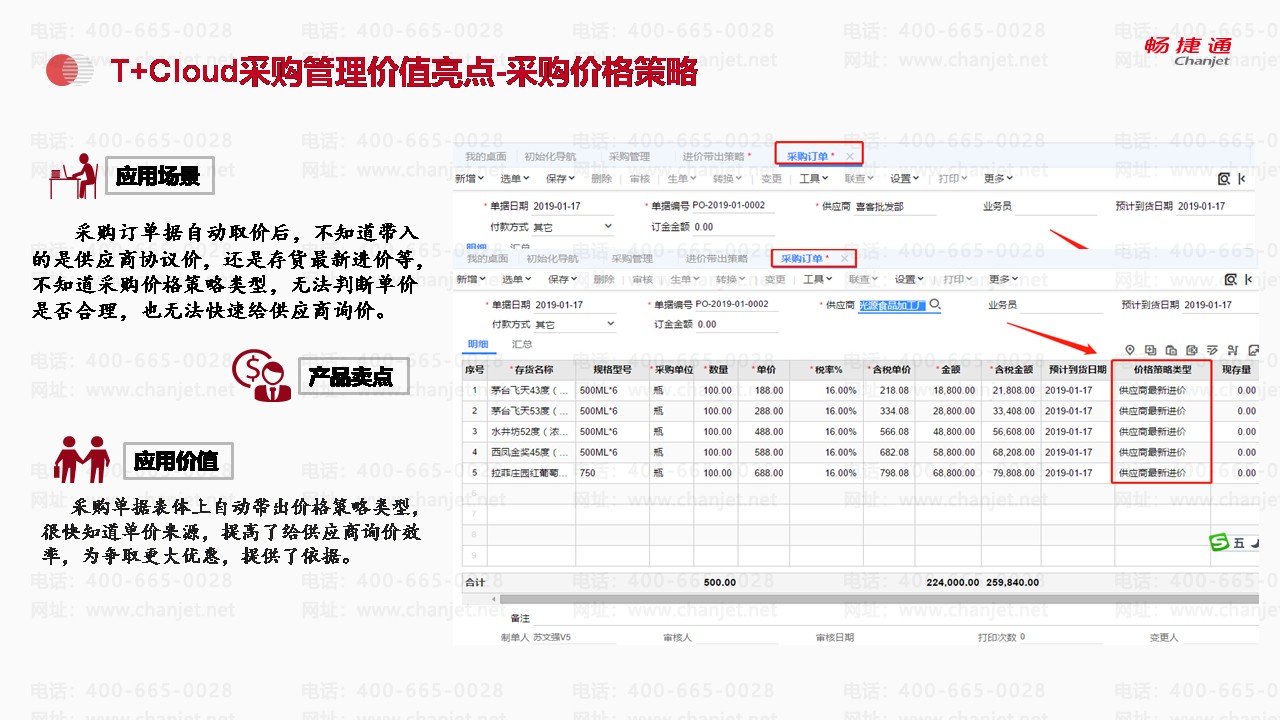Click the 审核 button in the front window toolbar

pyautogui.click(x=641, y=280)
